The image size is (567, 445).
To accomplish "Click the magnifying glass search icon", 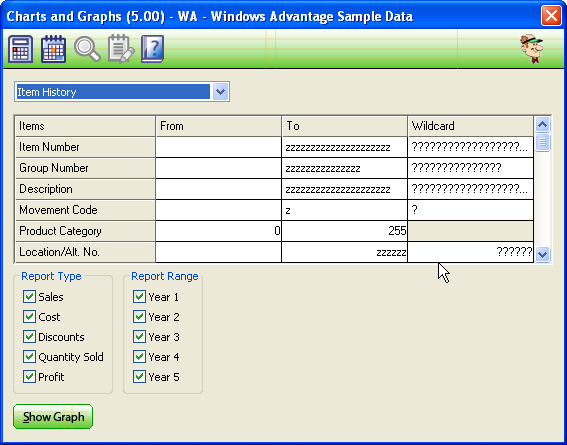I will (87, 49).
